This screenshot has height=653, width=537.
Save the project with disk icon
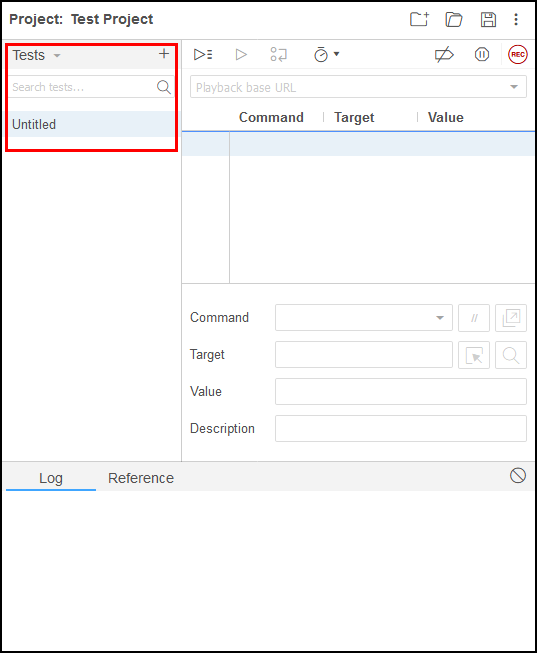point(488,19)
